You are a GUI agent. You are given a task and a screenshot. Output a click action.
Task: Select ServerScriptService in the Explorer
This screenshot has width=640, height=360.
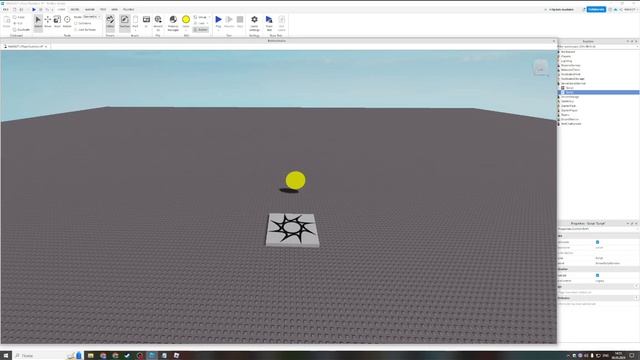(x=573, y=83)
